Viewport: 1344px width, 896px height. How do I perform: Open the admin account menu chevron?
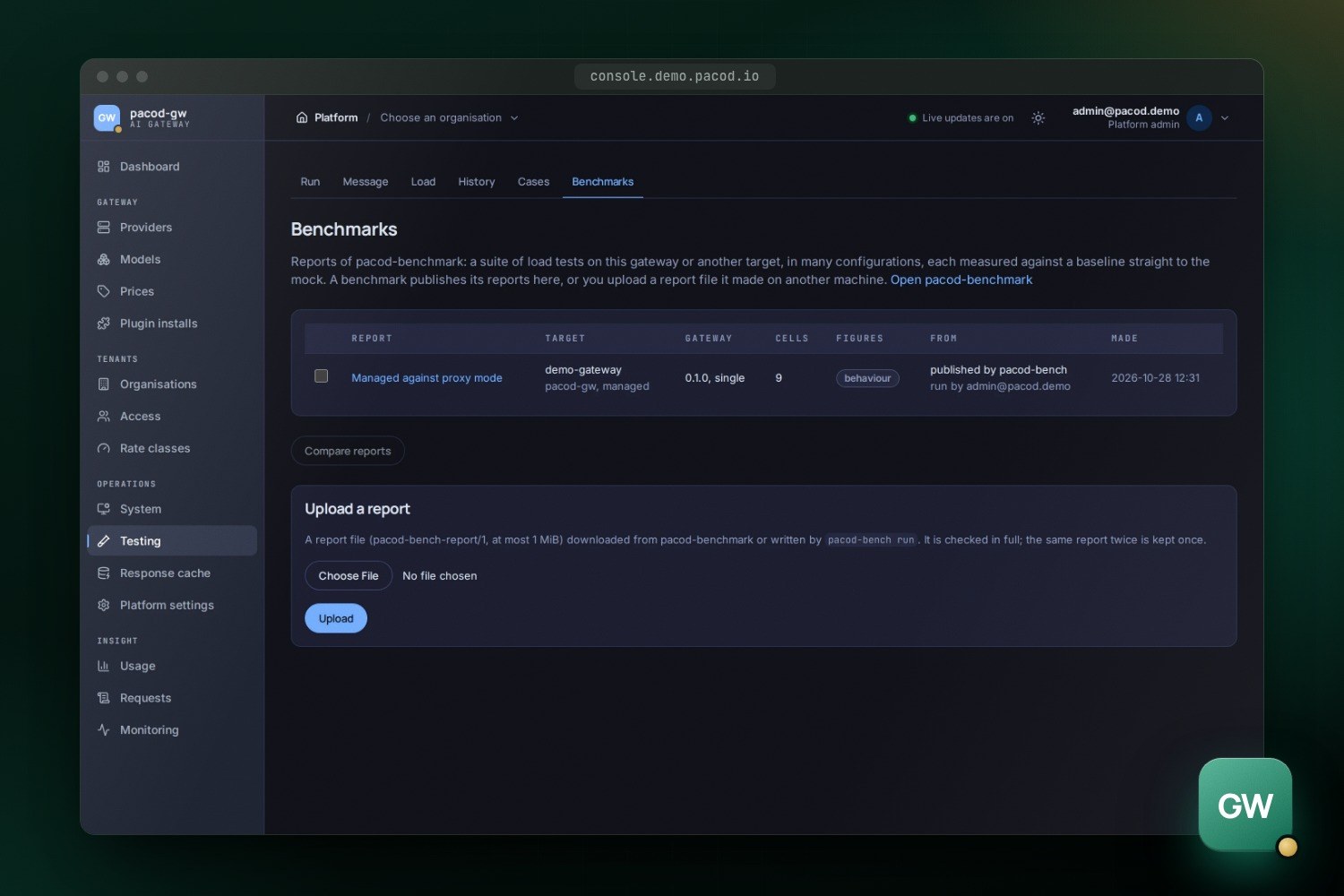pos(1225,118)
